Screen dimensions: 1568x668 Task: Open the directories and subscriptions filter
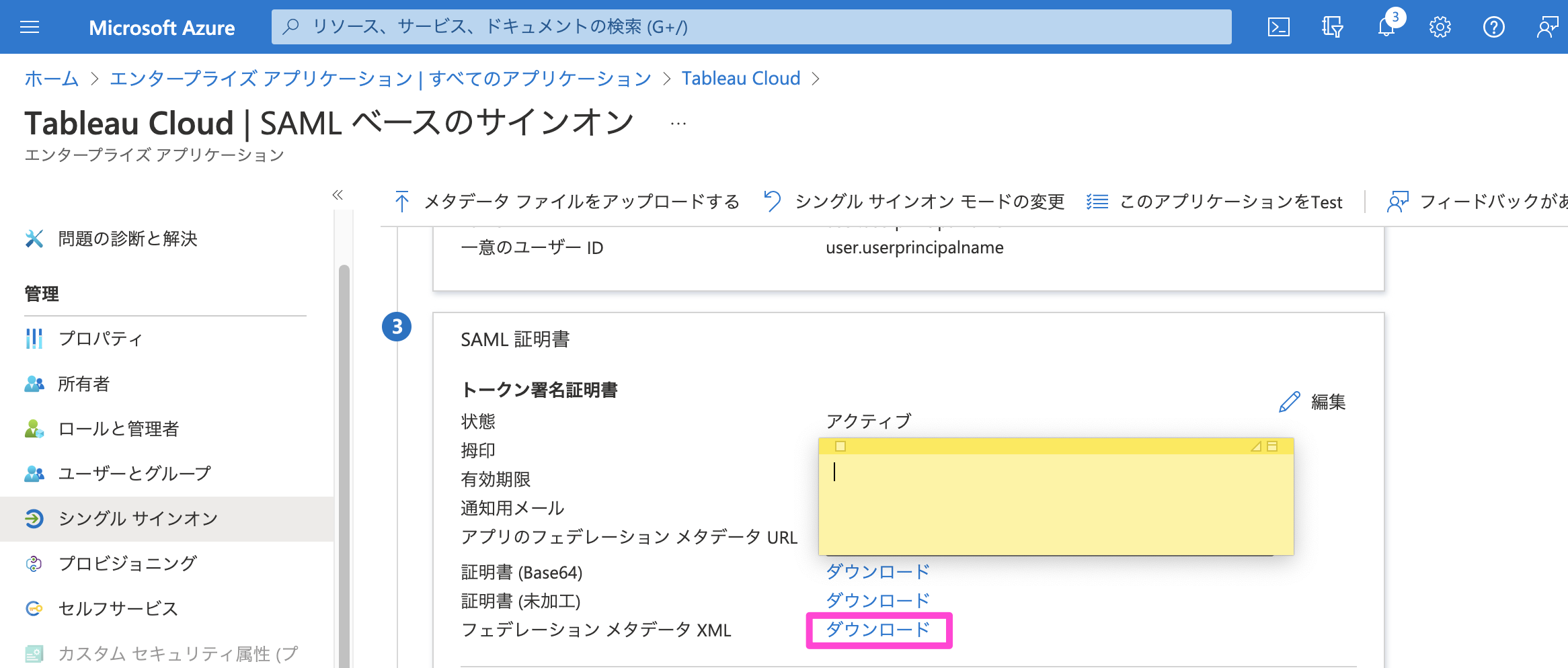[x=1331, y=27]
